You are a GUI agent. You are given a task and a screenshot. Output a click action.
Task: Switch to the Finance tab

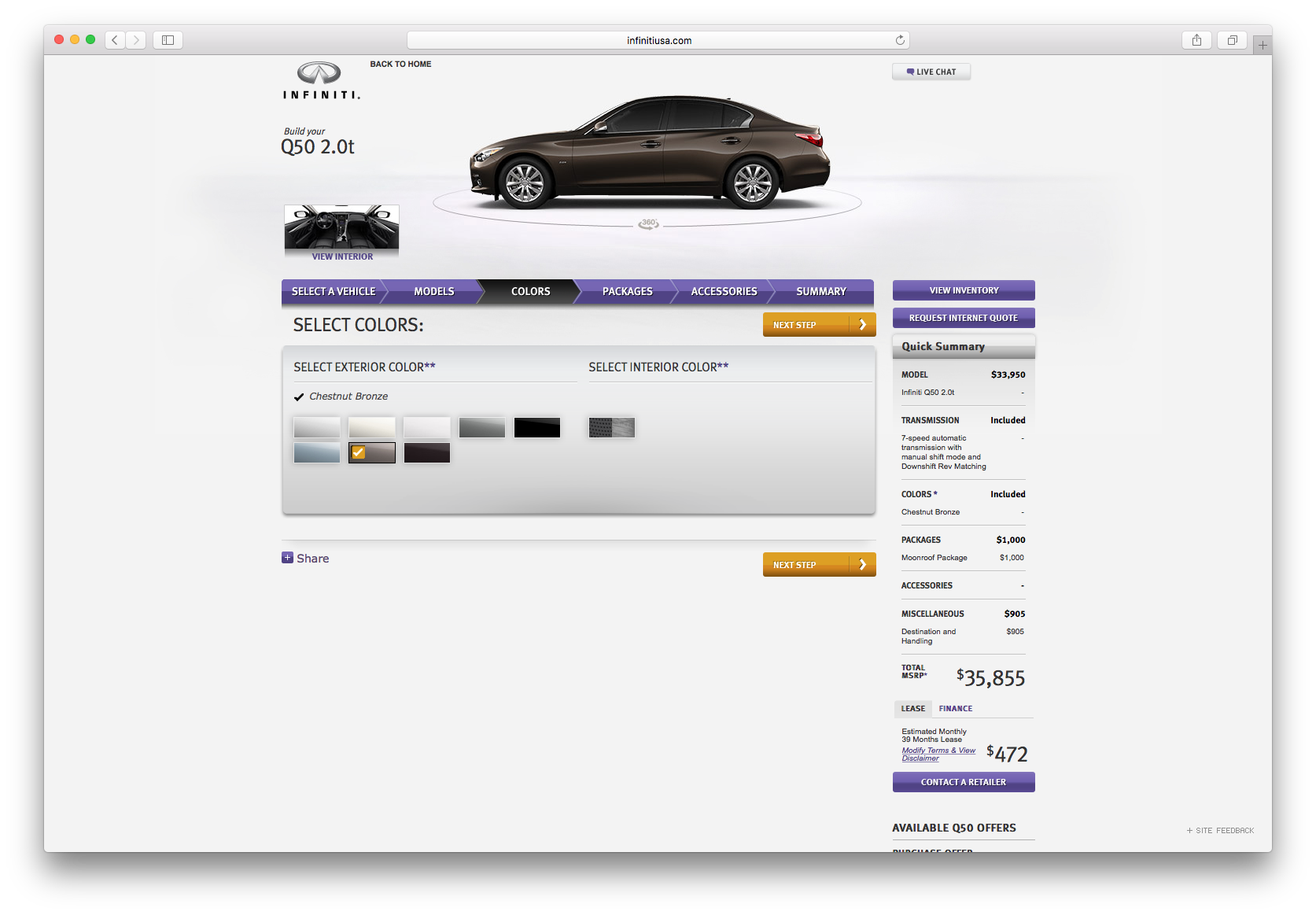coord(956,709)
